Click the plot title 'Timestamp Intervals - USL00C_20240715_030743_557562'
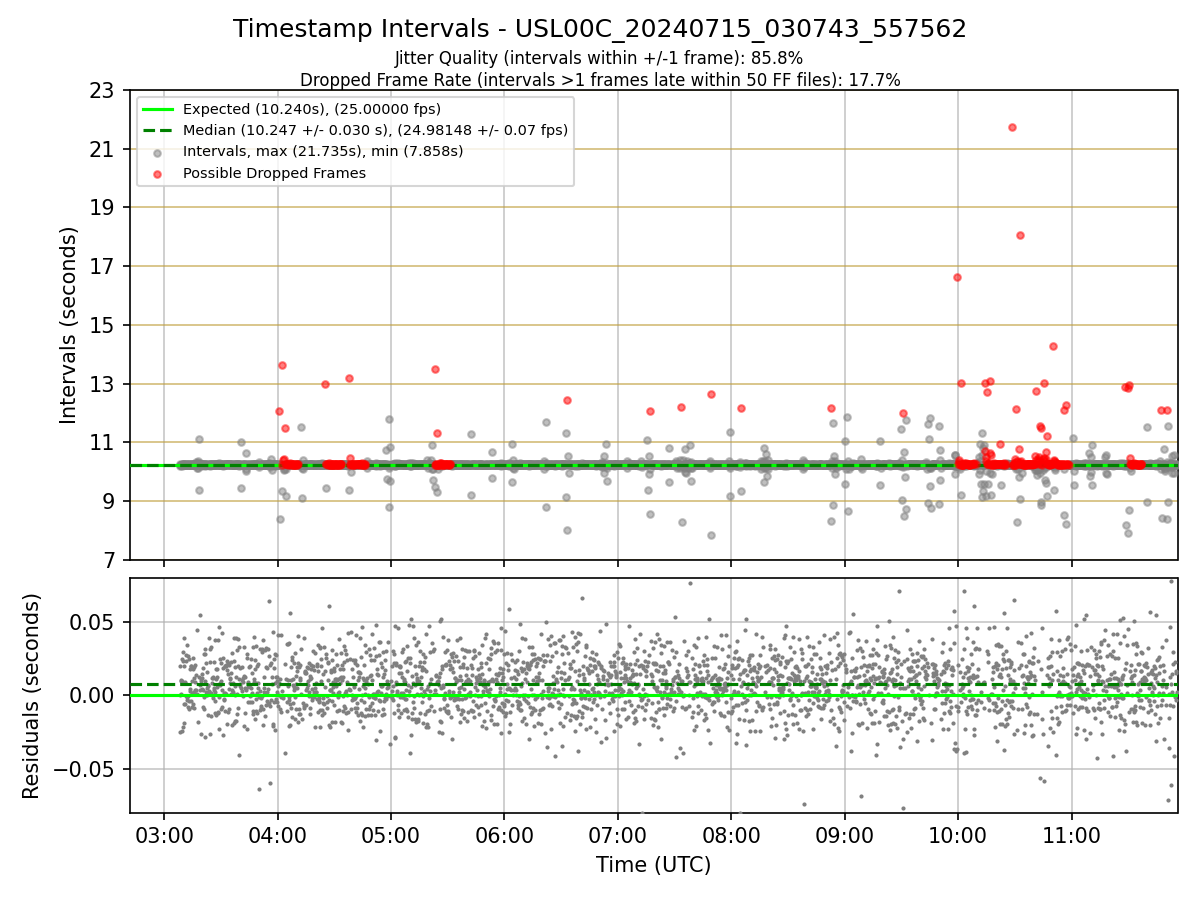Screen dimensions: 1200x900 coord(600,29)
